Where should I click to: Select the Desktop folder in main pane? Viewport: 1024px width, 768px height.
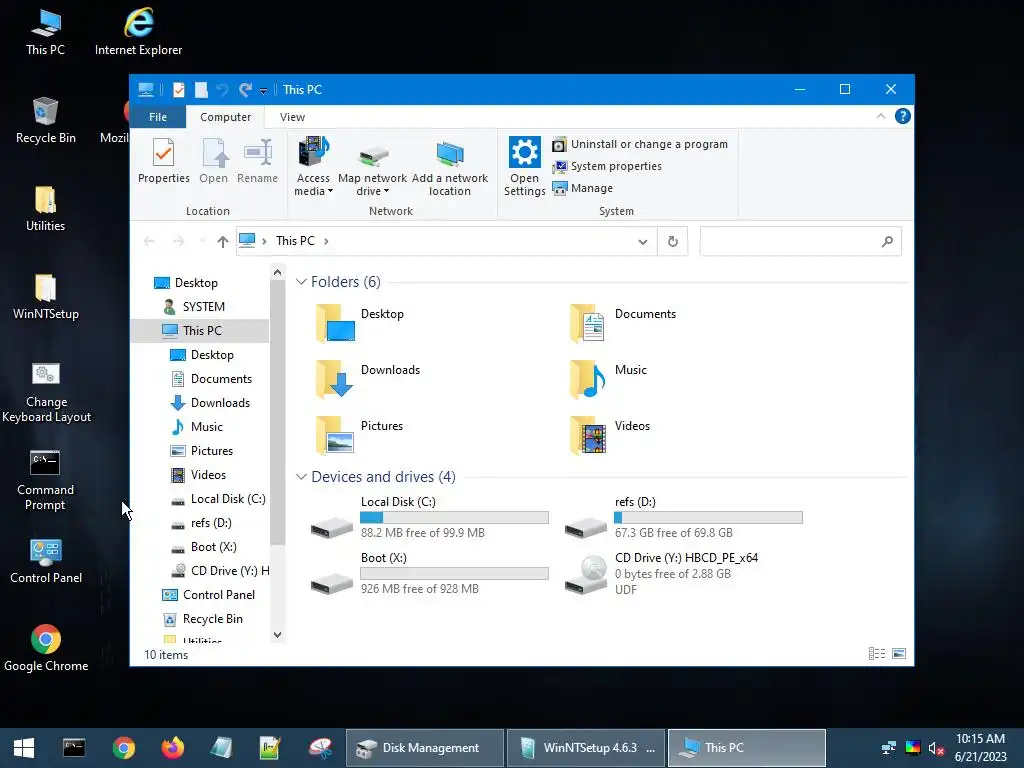point(360,323)
